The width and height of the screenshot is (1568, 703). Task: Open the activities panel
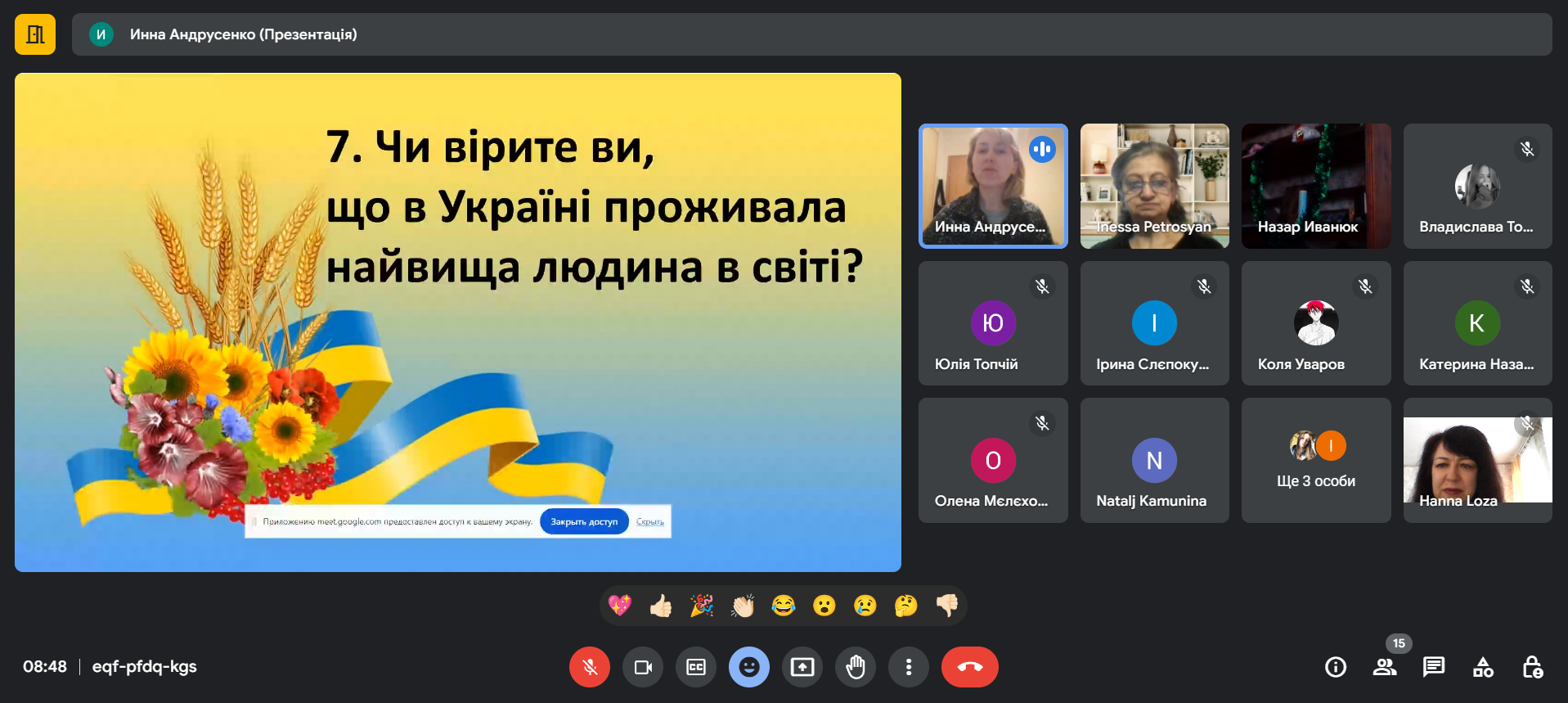tap(1483, 667)
